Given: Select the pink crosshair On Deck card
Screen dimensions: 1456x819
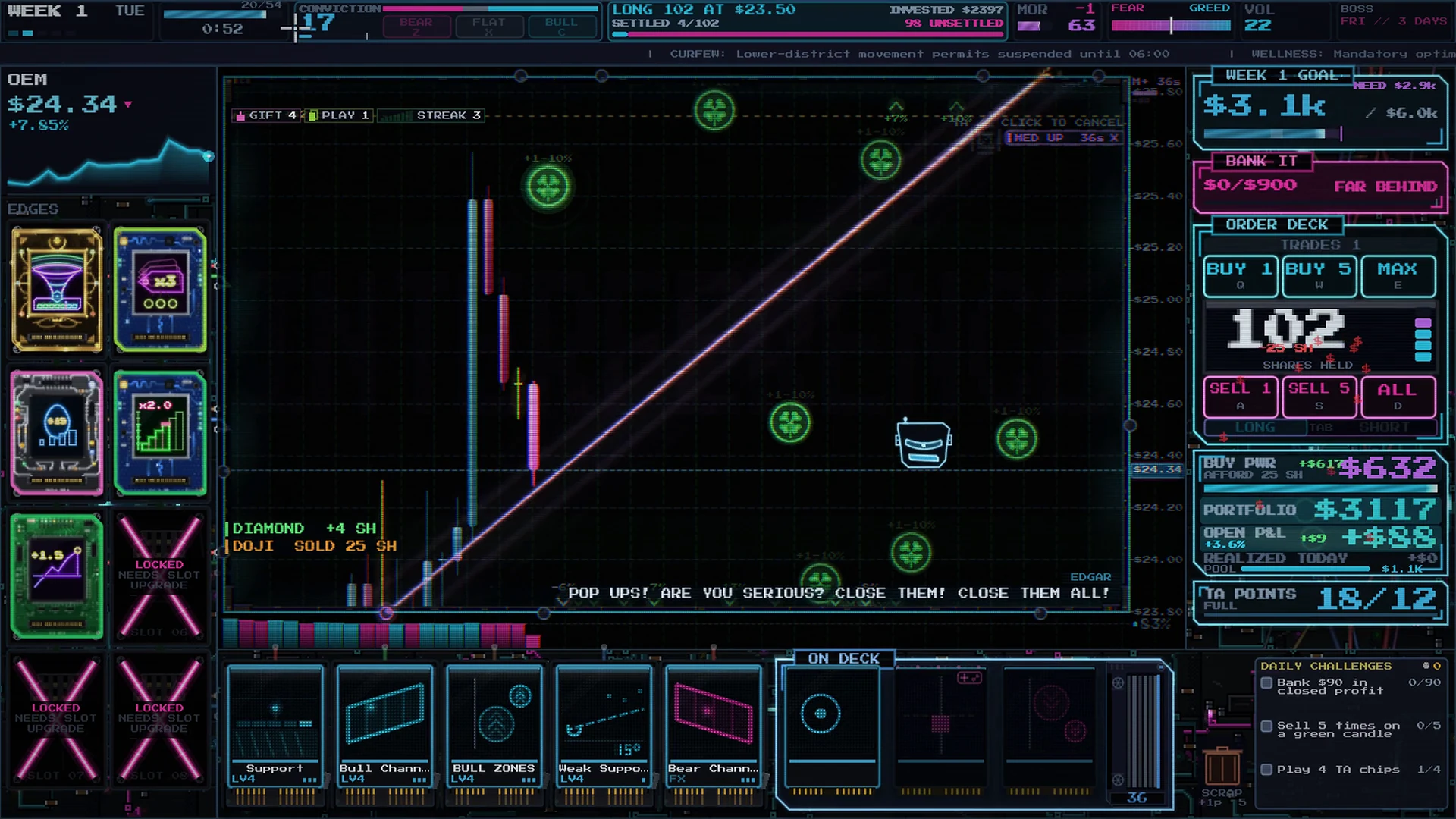Looking at the screenshot, I should (x=940, y=726).
